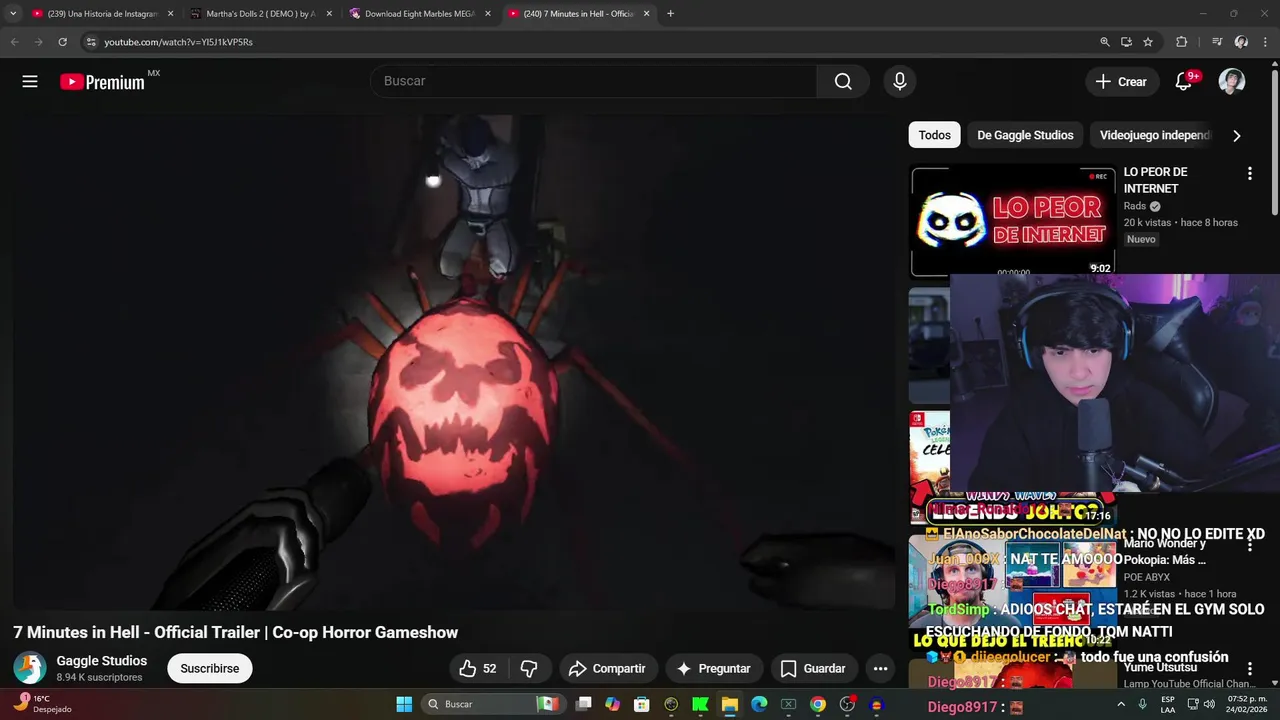
Task: Dislike the video with thumbs down
Action: point(530,668)
